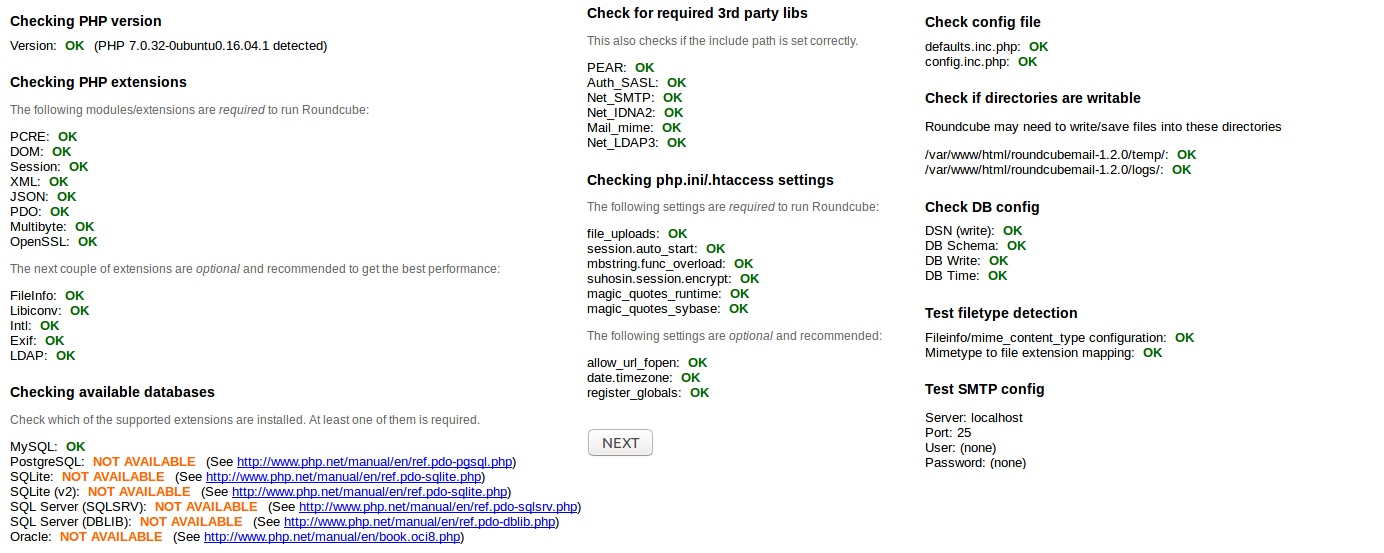Click the date.timezone setting row
This screenshot has width=1384, height=553.
coord(644,377)
